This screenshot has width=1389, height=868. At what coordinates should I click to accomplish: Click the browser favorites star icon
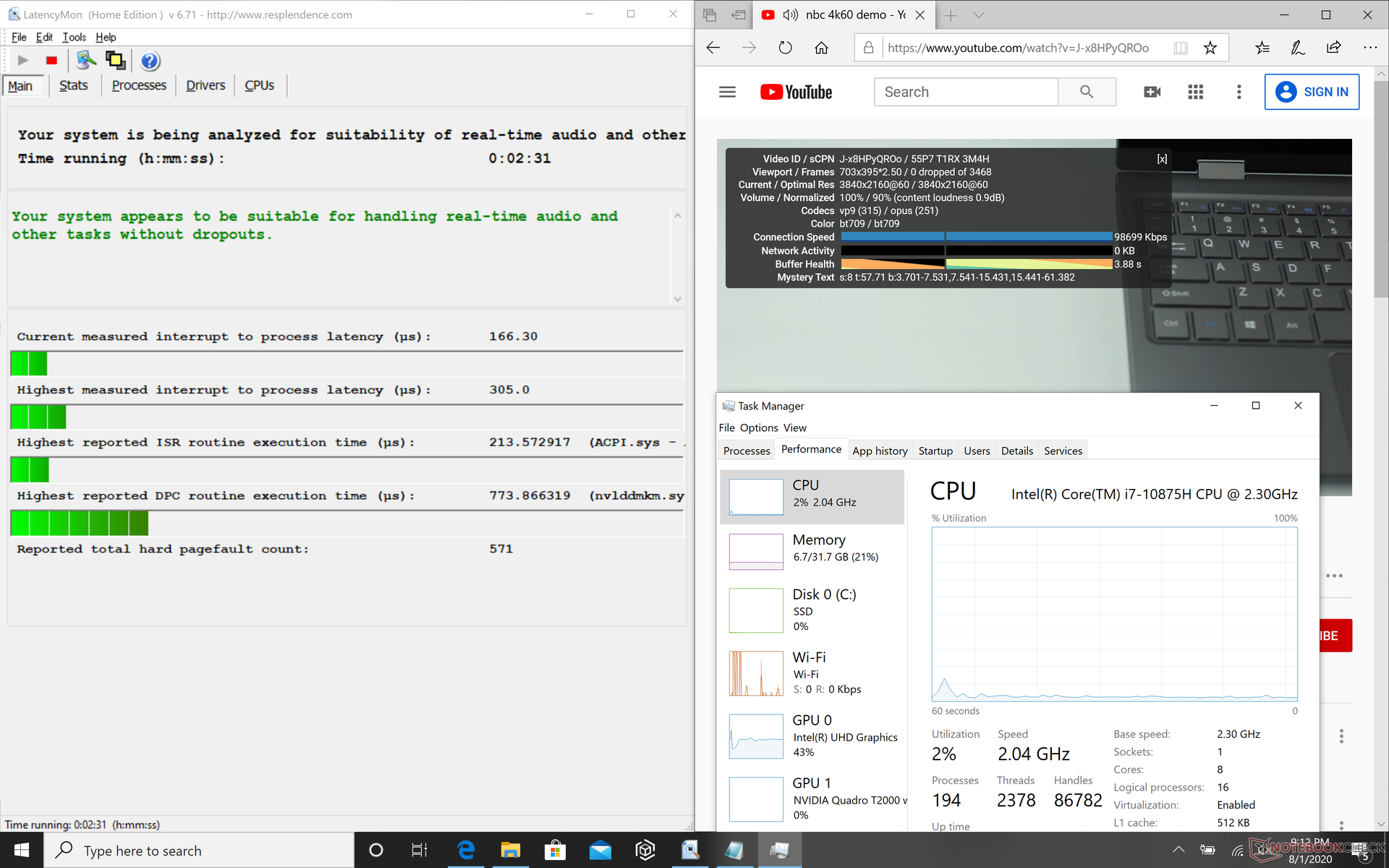click(x=1210, y=48)
